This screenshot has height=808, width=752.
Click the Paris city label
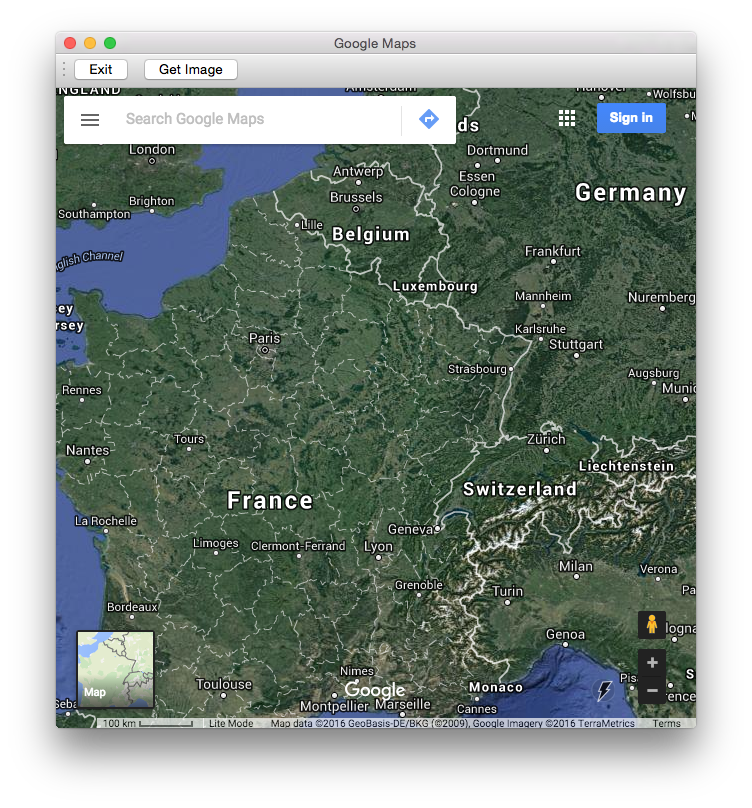tap(264, 338)
